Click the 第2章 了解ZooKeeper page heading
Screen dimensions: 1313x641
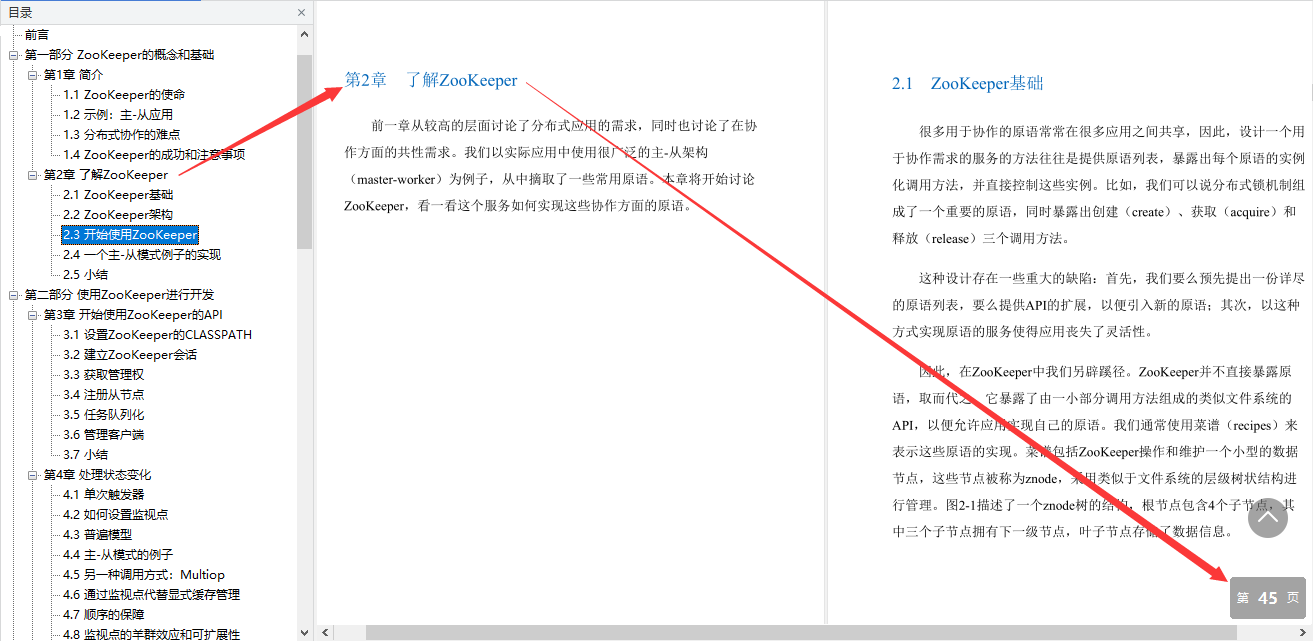click(x=431, y=80)
